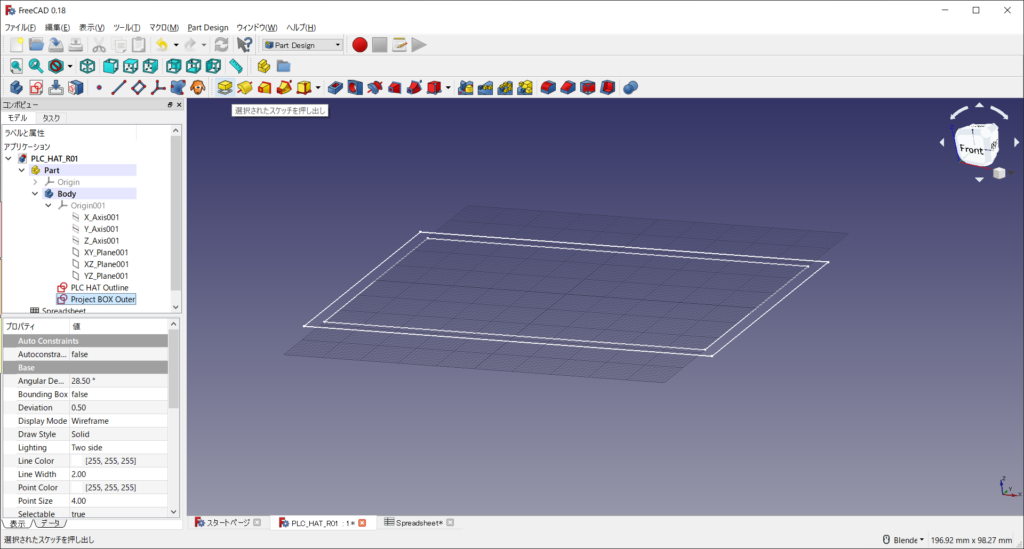Switch to the タスク panel tab
This screenshot has width=1024, height=549.
50,118
